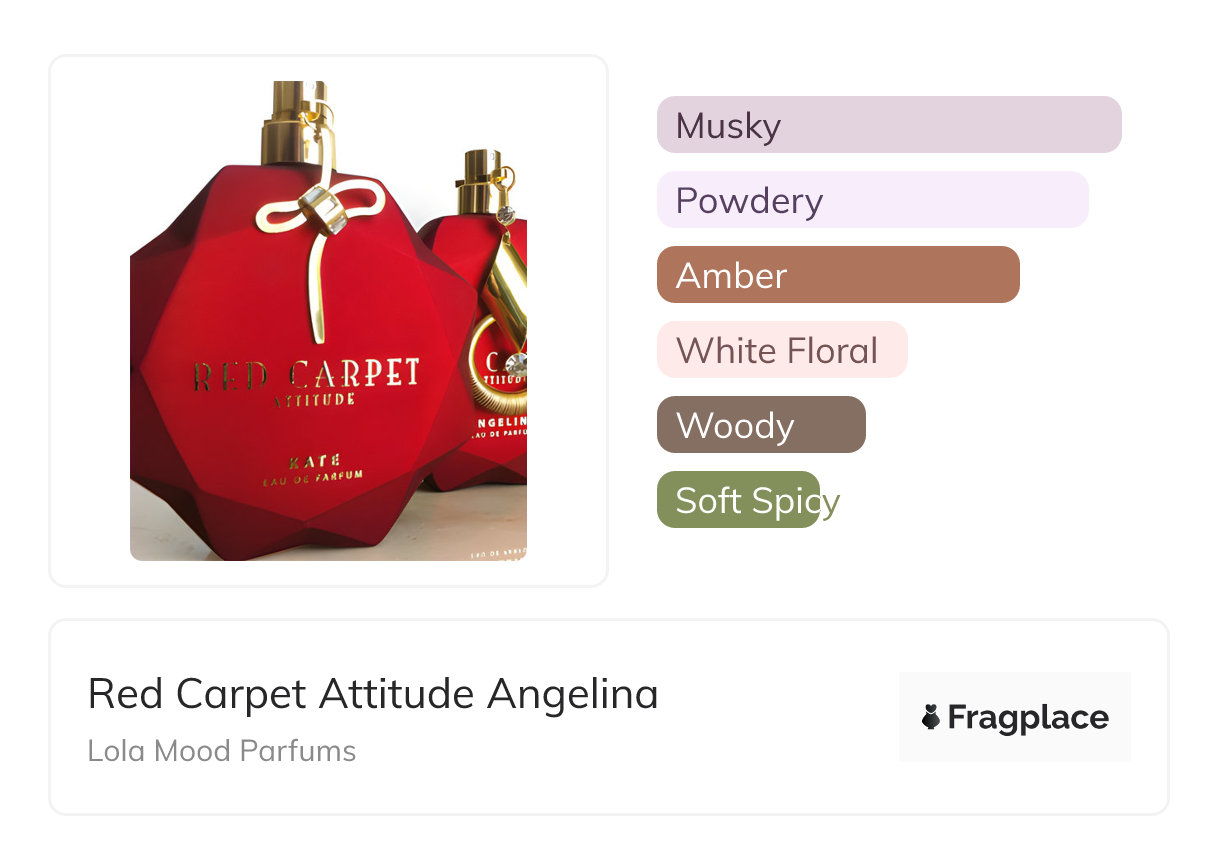This screenshot has width=1218, height=864.
Task: Click the ATTITUDE text under RED CARPET
Action: point(313,399)
